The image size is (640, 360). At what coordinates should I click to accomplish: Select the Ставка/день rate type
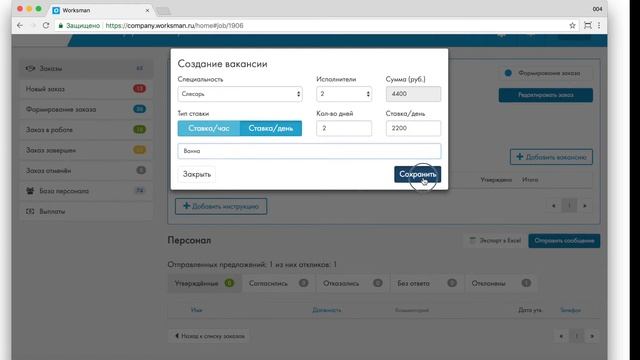(x=271, y=128)
